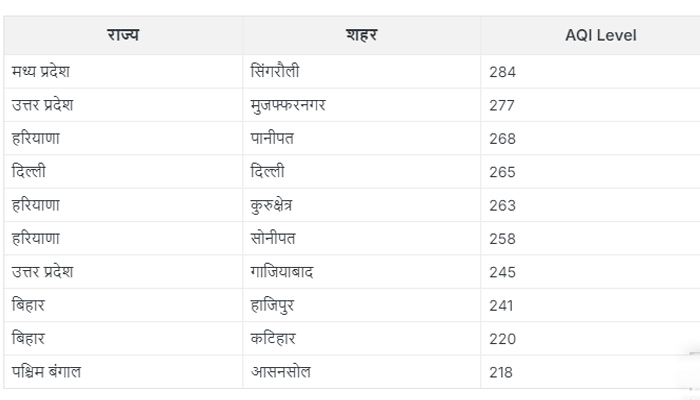Click हरियाणा in the सोनीपत row

(36, 238)
